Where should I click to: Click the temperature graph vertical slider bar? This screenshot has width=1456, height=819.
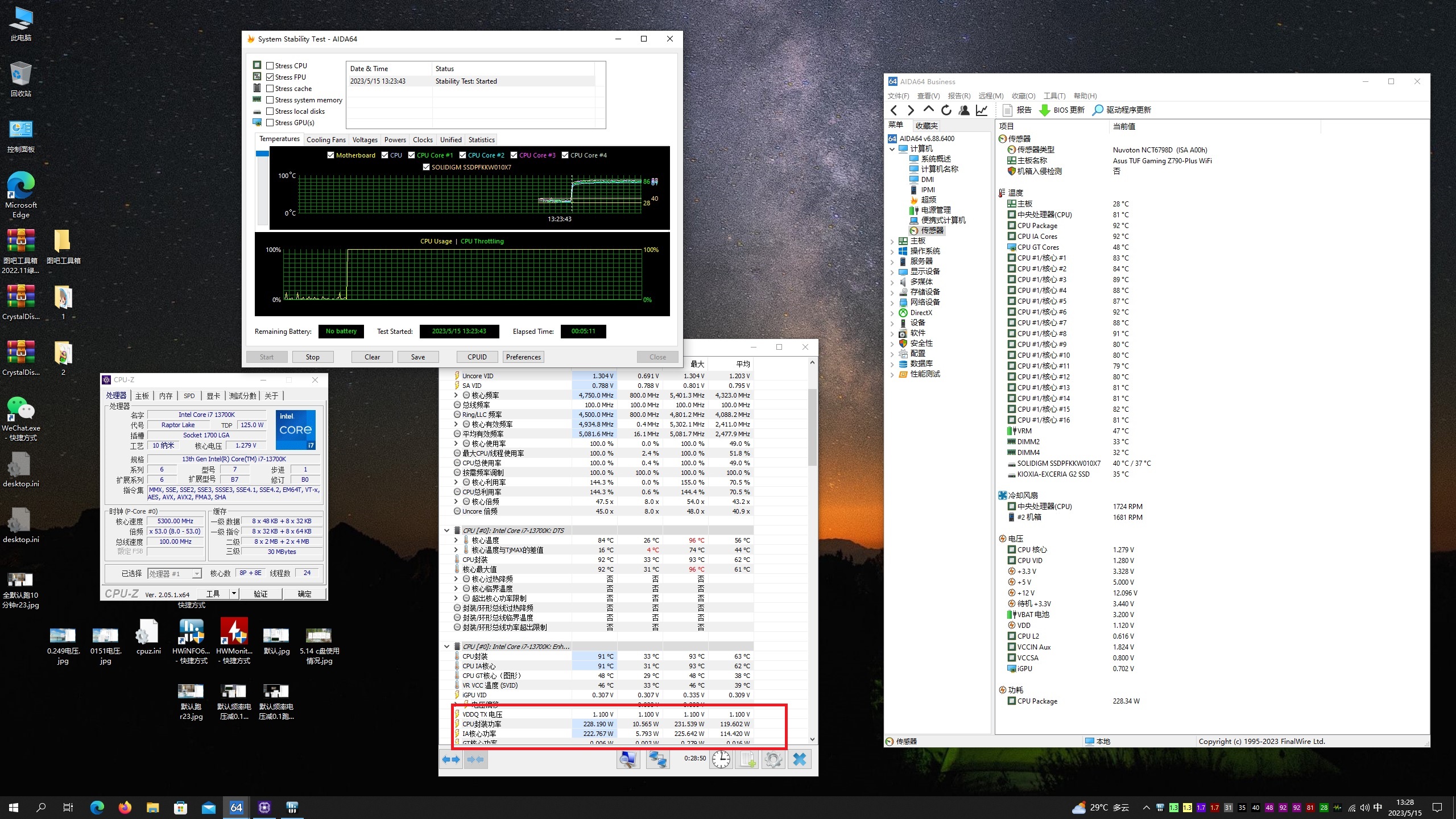(x=262, y=188)
